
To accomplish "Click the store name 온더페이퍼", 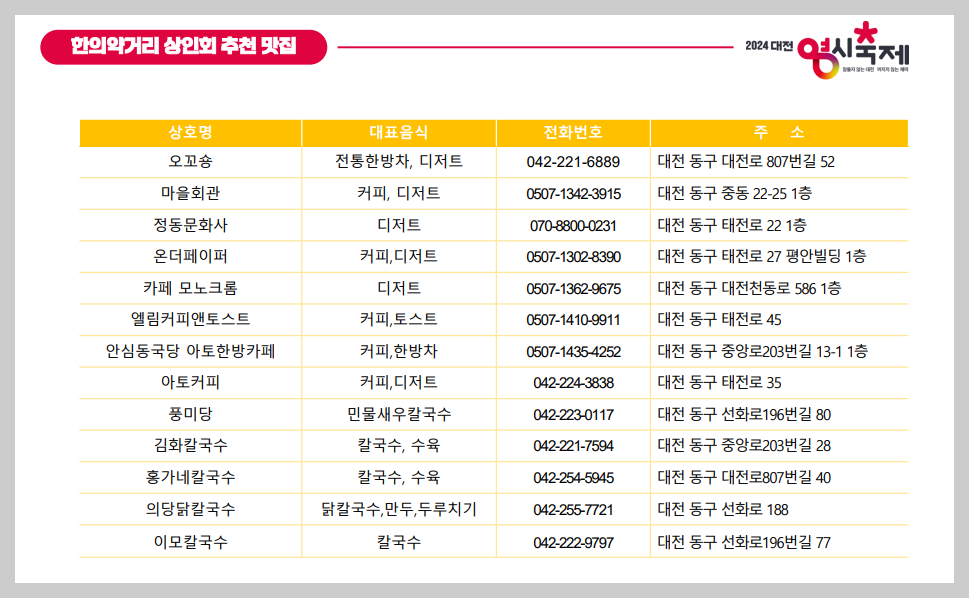I will [x=190, y=256].
